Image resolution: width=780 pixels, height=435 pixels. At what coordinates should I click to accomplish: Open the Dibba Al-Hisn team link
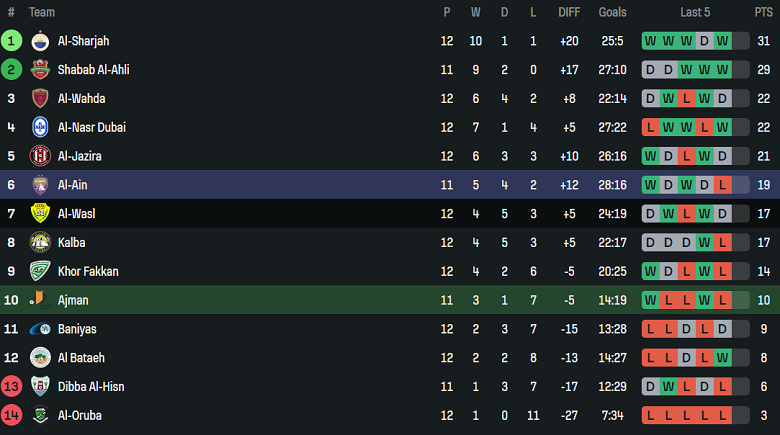click(x=91, y=386)
